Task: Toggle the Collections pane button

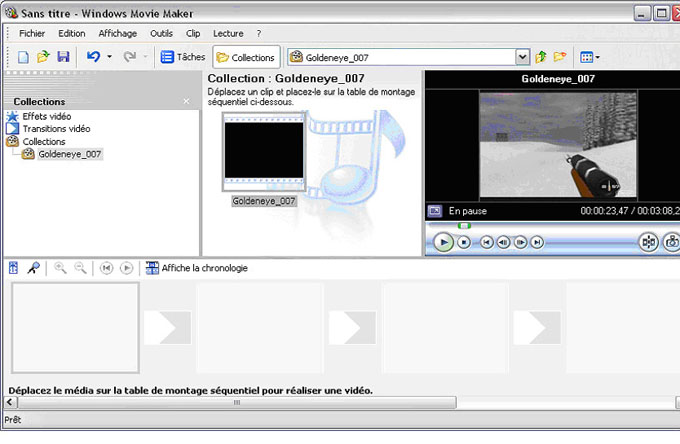Action: click(246, 57)
